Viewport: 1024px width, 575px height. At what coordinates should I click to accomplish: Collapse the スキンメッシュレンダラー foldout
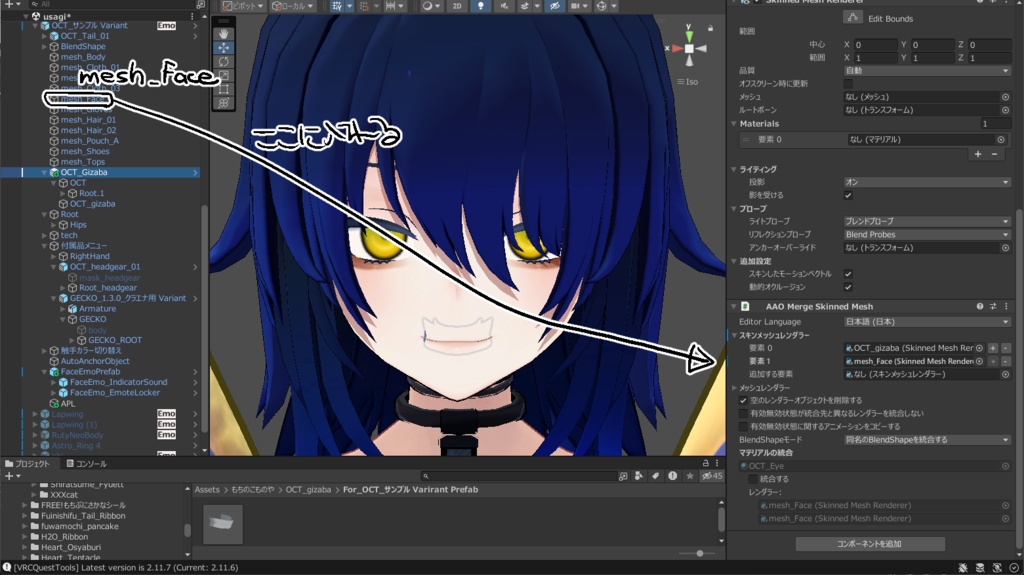click(734, 335)
